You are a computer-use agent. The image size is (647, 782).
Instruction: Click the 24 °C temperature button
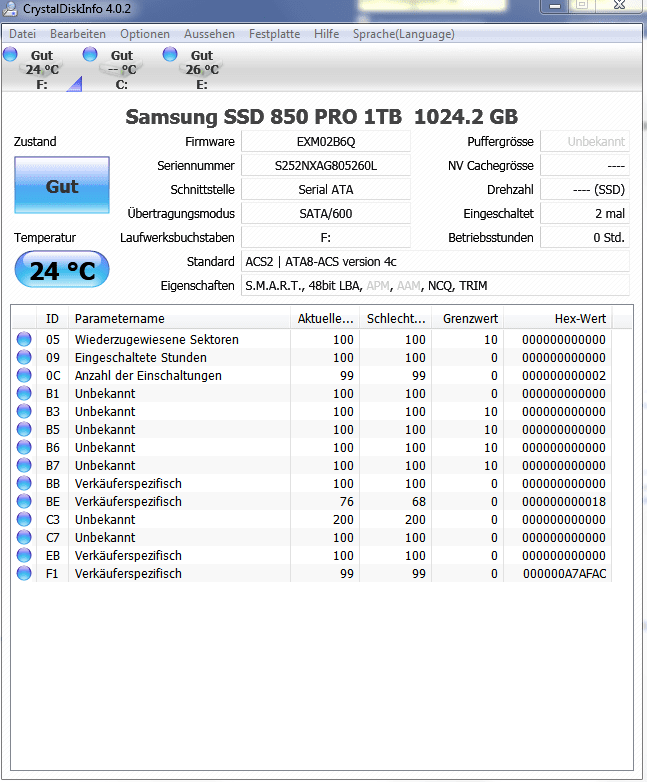[62, 269]
